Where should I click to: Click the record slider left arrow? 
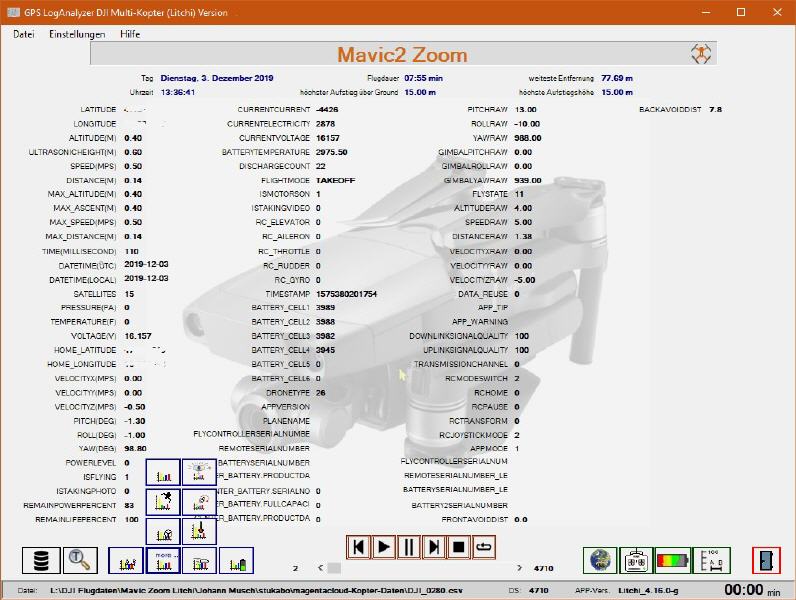320,568
